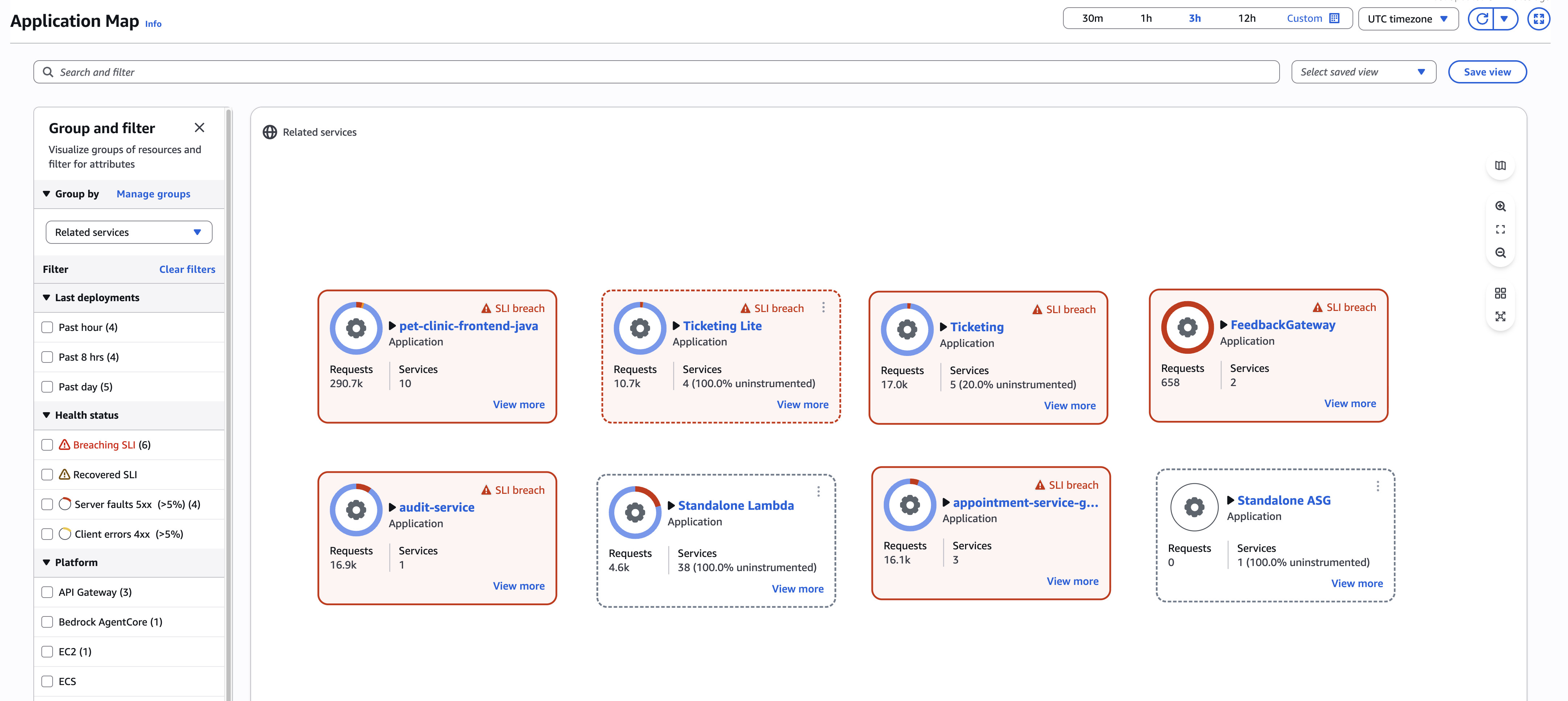The width and height of the screenshot is (1568, 701).
Task: Open the Select saved view dropdown
Action: [x=1363, y=72]
